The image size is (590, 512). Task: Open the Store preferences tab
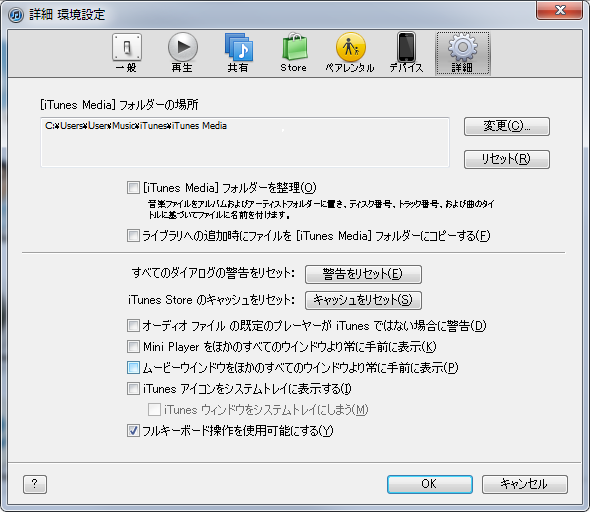(x=294, y=53)
